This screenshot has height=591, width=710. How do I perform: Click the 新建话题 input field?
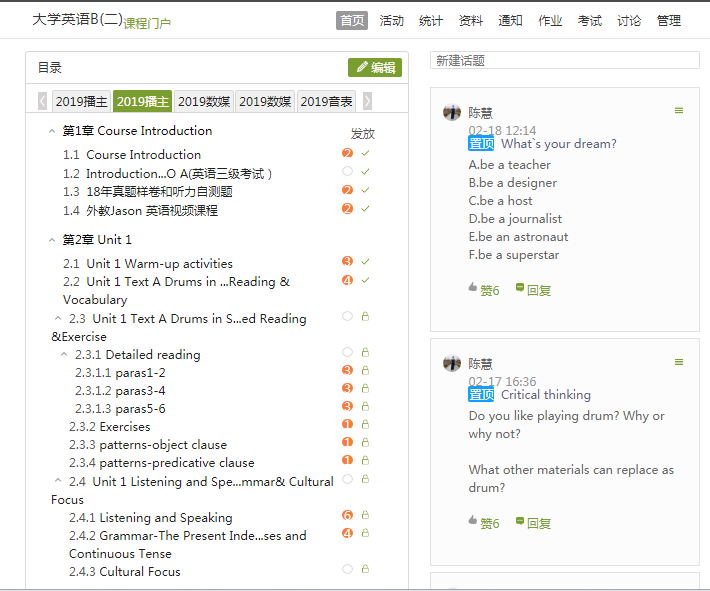pyautogui.click(x=565, y=60)
